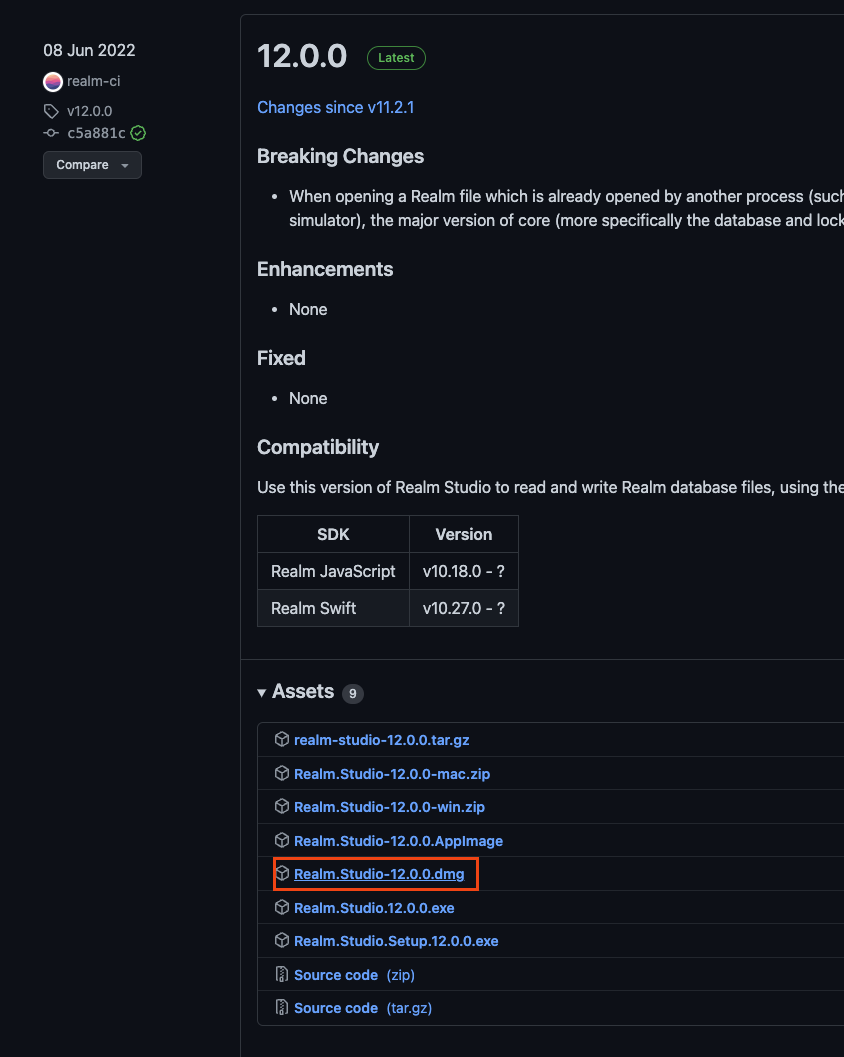Download Source code (zip)

click(354, 975)
